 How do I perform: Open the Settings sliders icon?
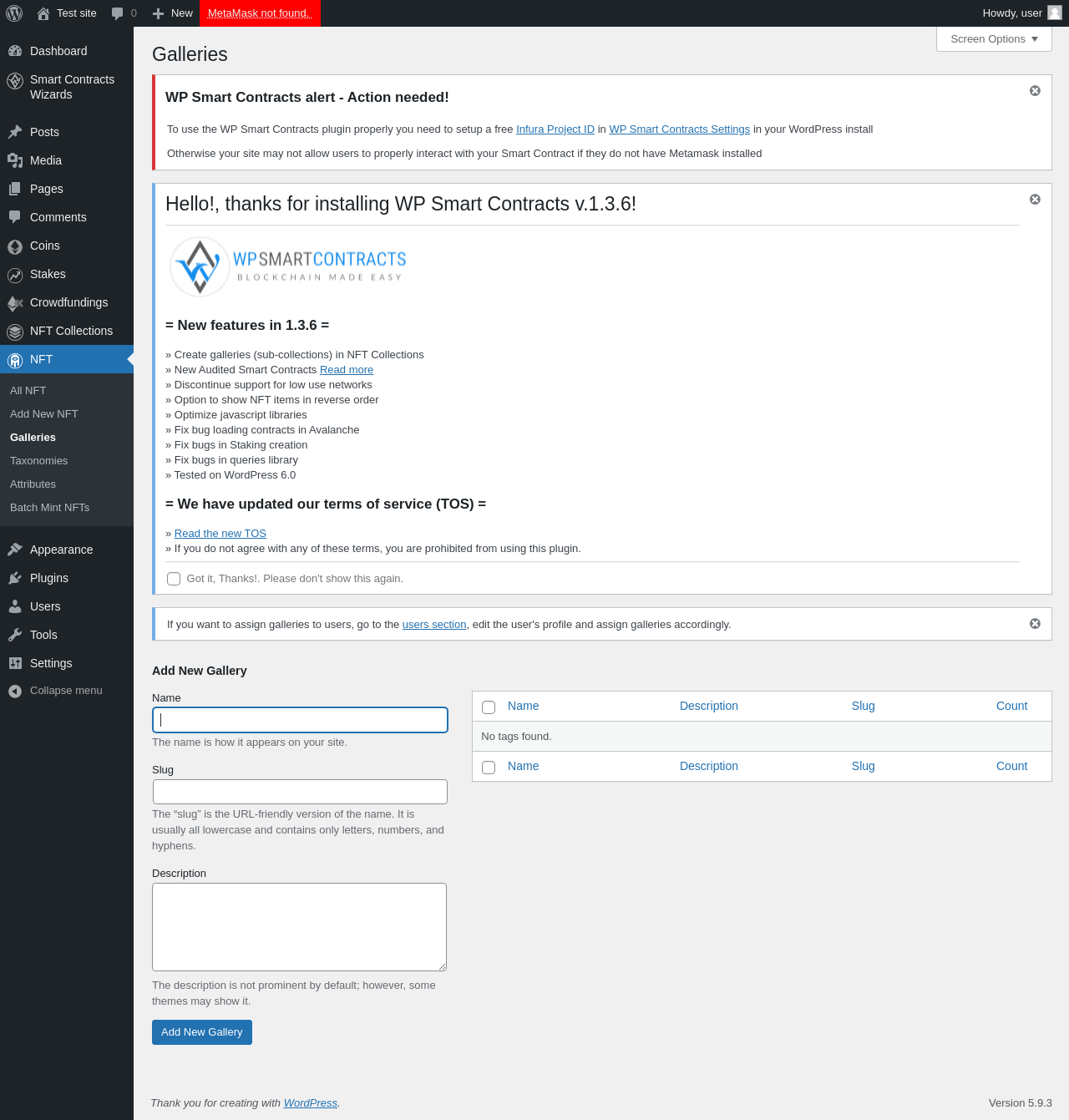pos(15,663)
